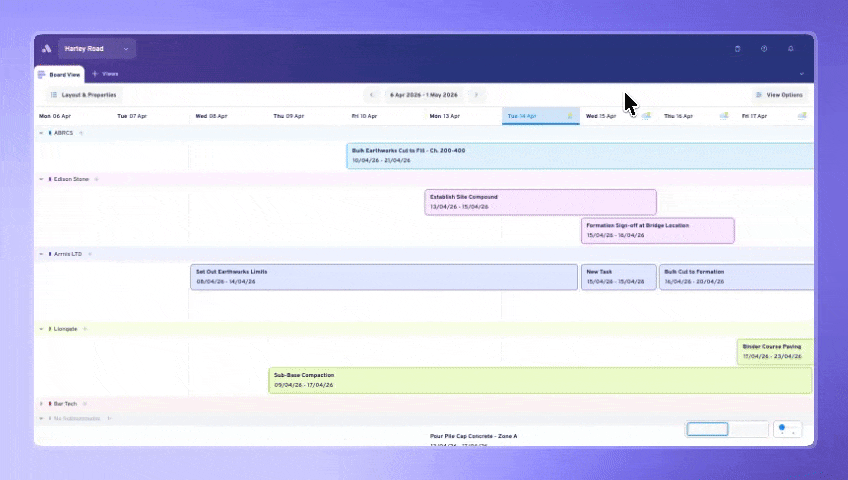Open the 6 Apr 2026 - 1 May 2026 date picker

423,95
